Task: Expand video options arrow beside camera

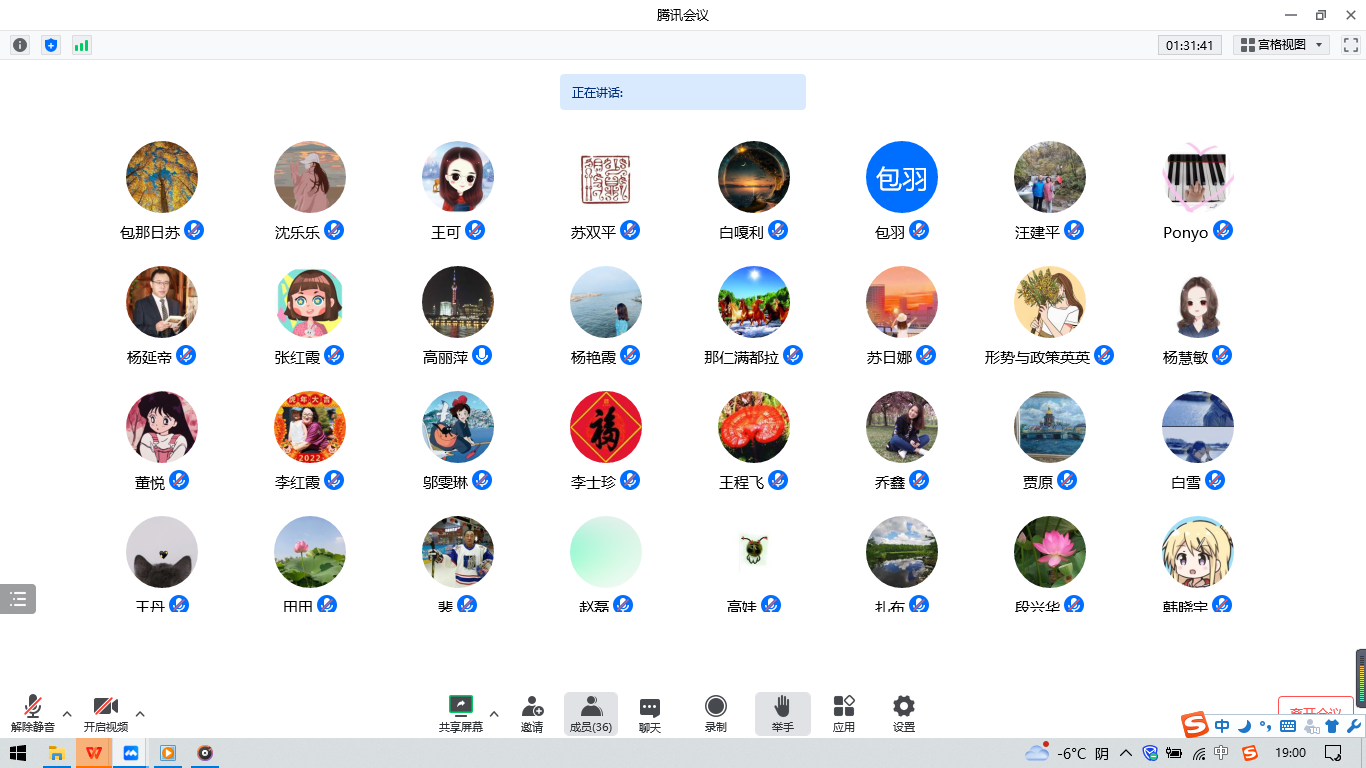Action: 140,713
